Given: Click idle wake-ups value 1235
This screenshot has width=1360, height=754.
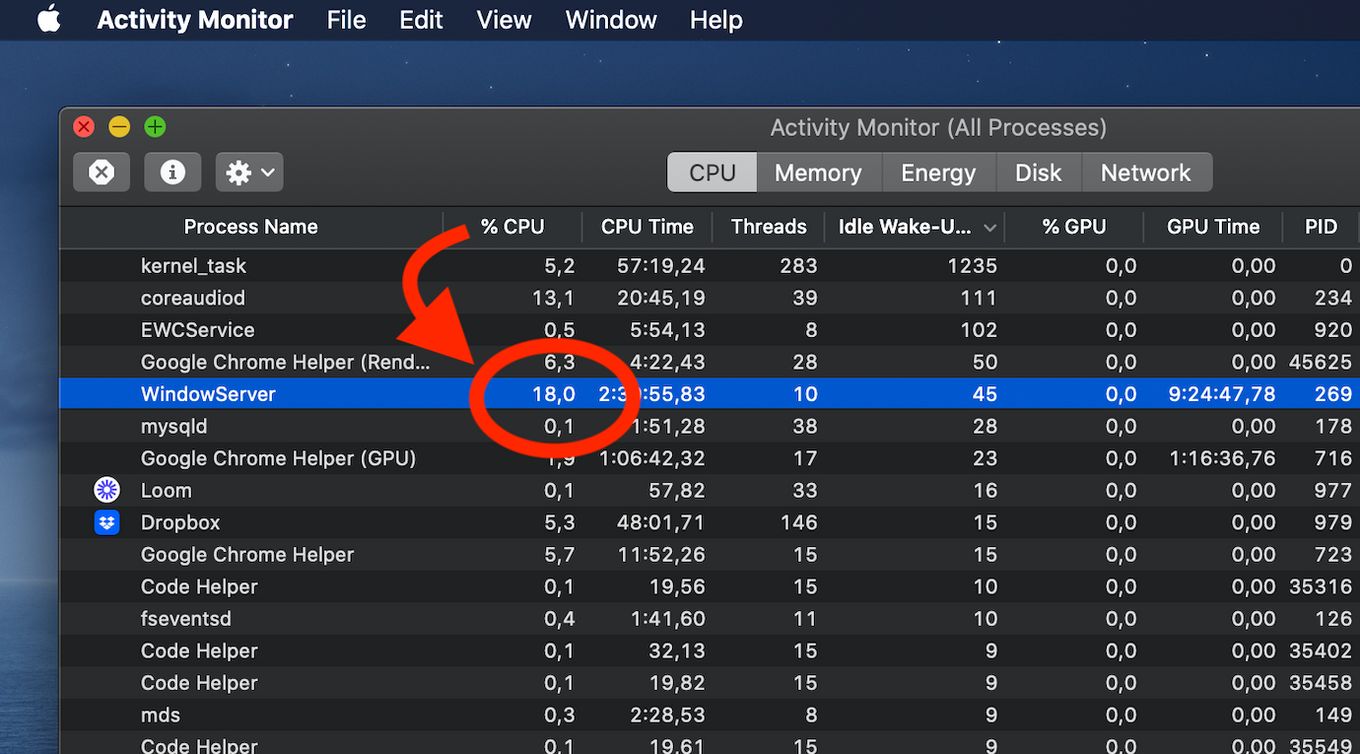Looking at the screenshot, I should (973, 266).
